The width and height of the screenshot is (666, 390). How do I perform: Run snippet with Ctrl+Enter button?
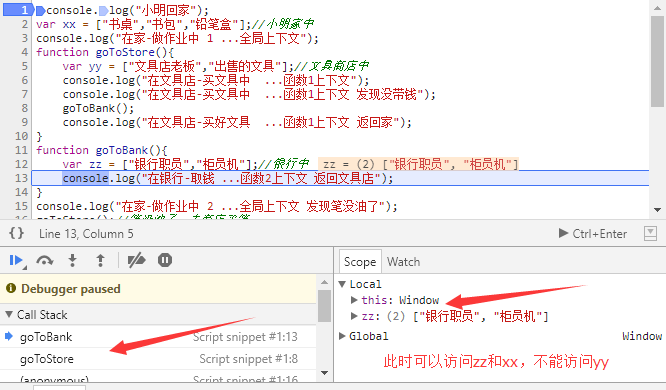(593, 233)
